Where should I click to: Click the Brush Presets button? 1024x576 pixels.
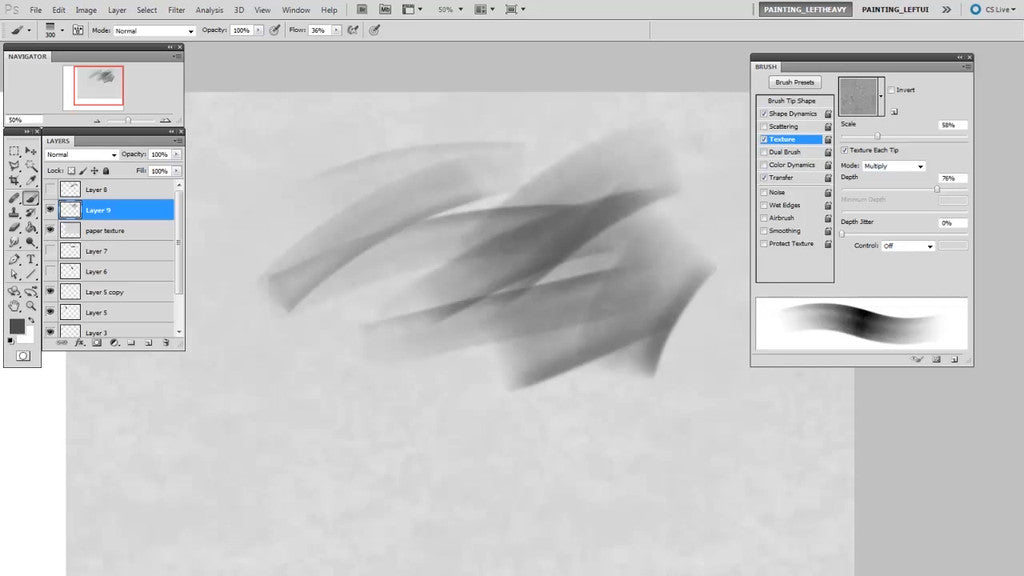(795, 81)
